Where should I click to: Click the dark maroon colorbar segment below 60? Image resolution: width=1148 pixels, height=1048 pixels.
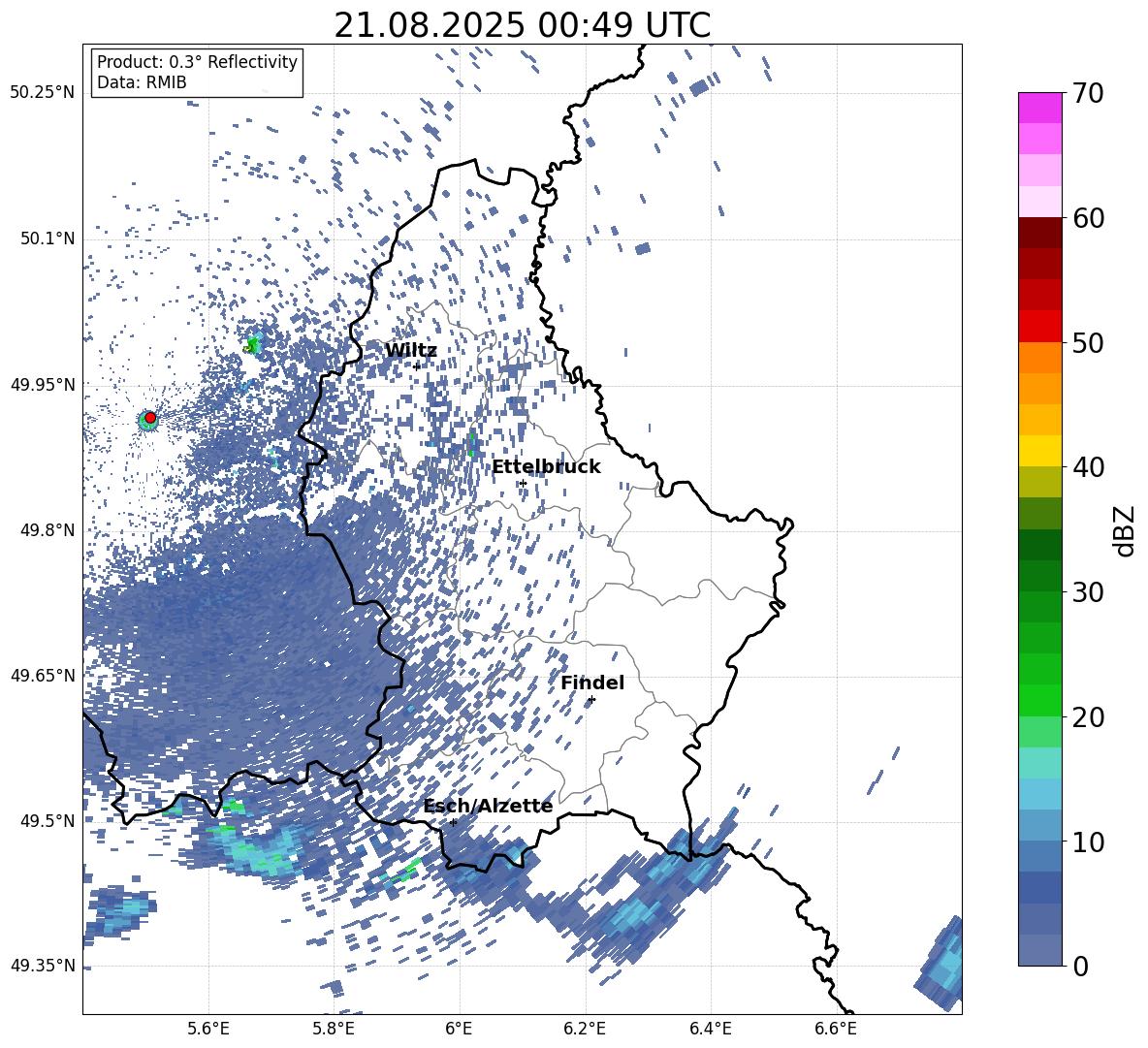(x=1039, y=233)
